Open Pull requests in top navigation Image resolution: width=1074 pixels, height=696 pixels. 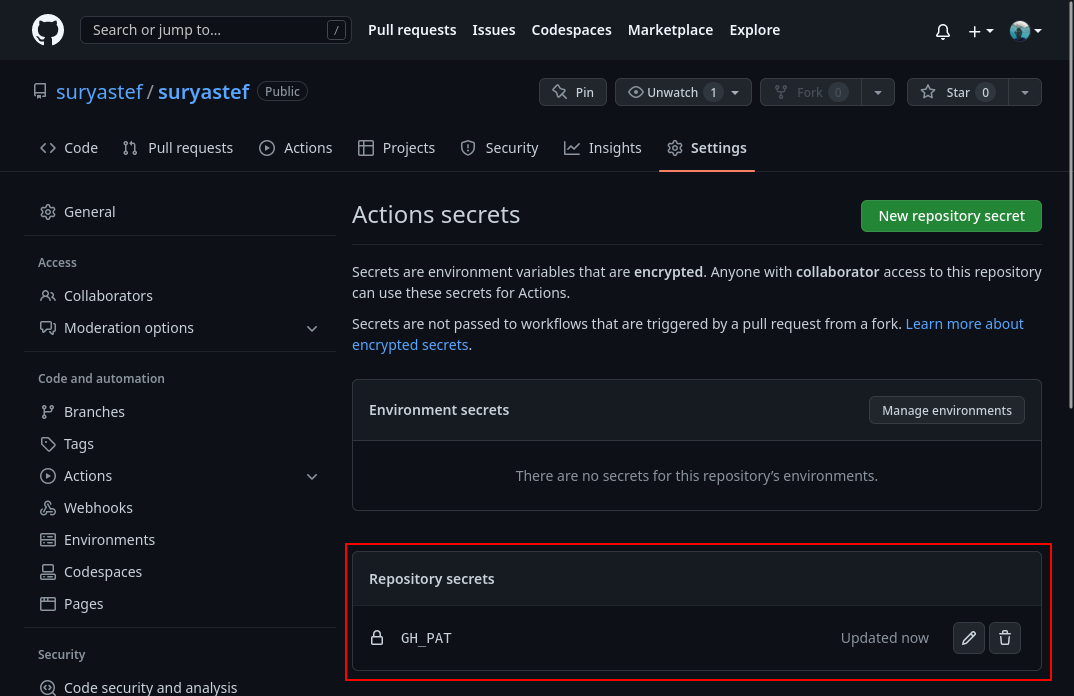click(x=412, y=30)
